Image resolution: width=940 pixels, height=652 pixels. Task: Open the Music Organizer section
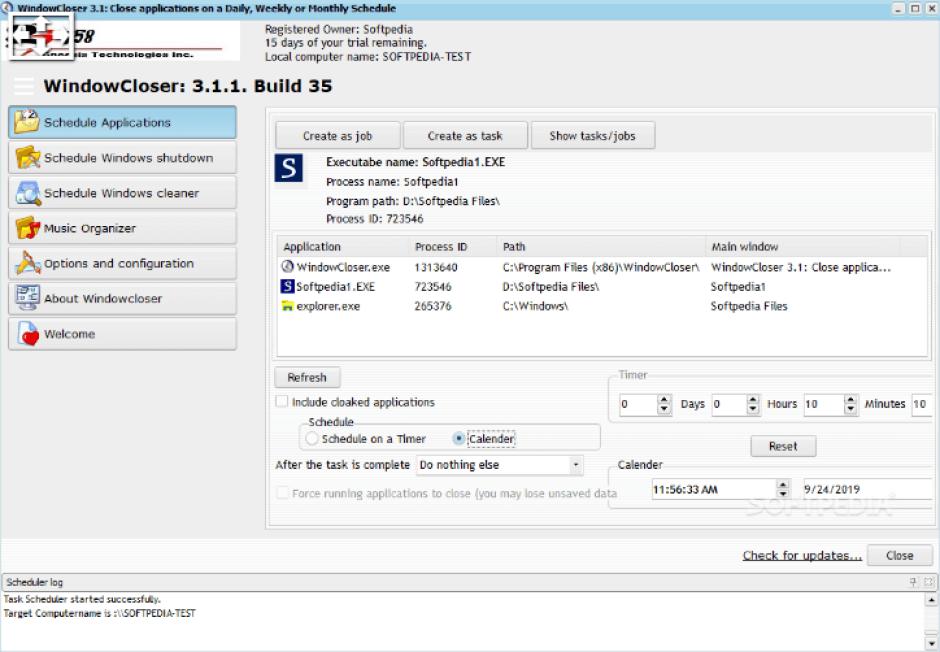point(122,228)
